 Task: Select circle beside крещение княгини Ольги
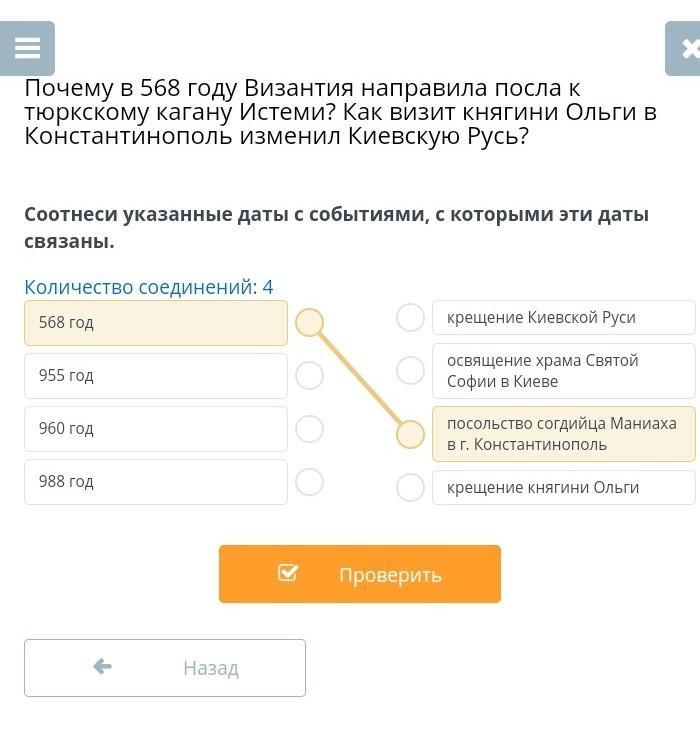[x=410, y=487]
